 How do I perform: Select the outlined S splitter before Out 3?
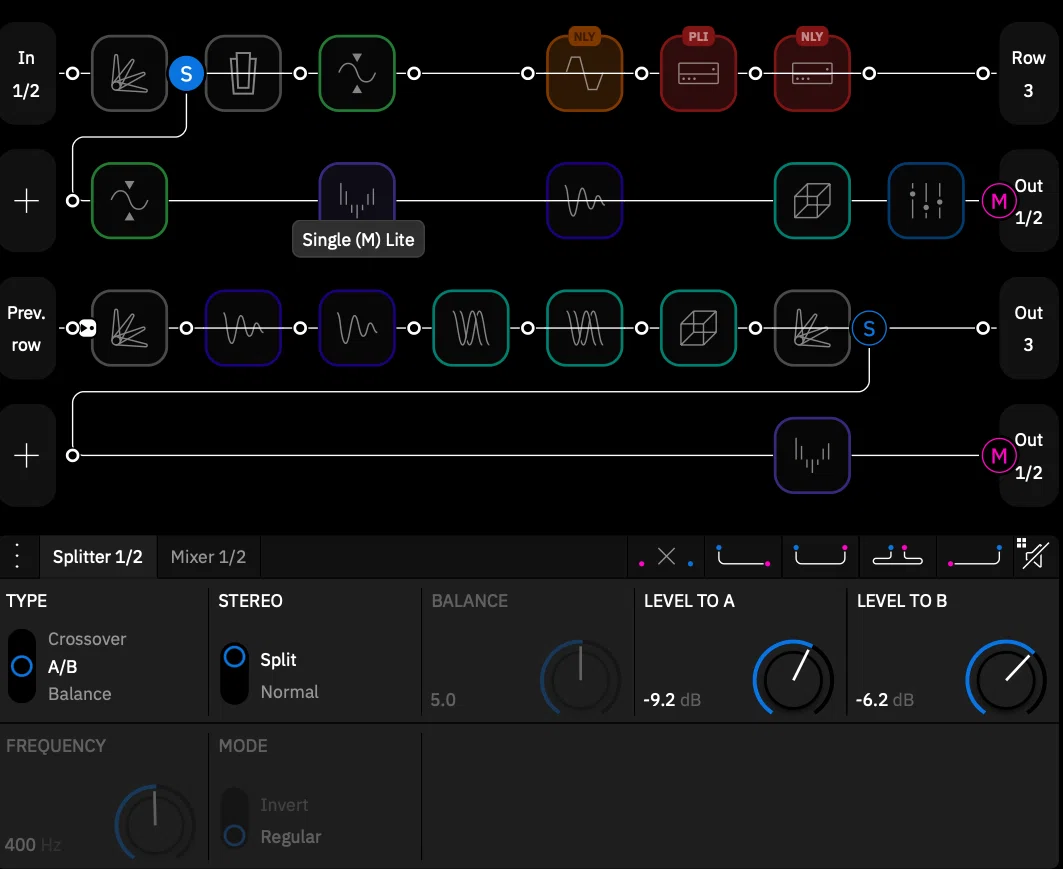pos(869,328)
